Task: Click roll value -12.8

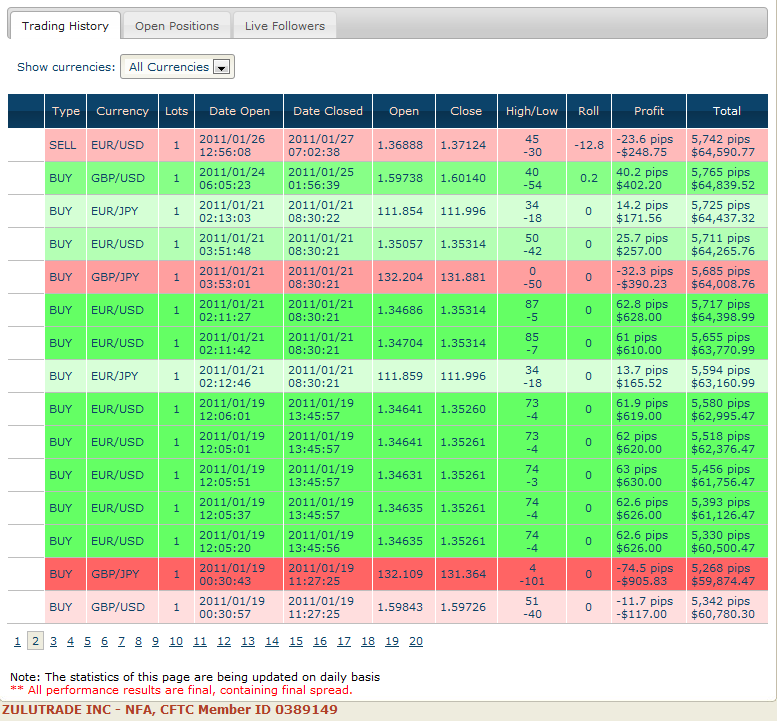Action: [x=589, y=145]
